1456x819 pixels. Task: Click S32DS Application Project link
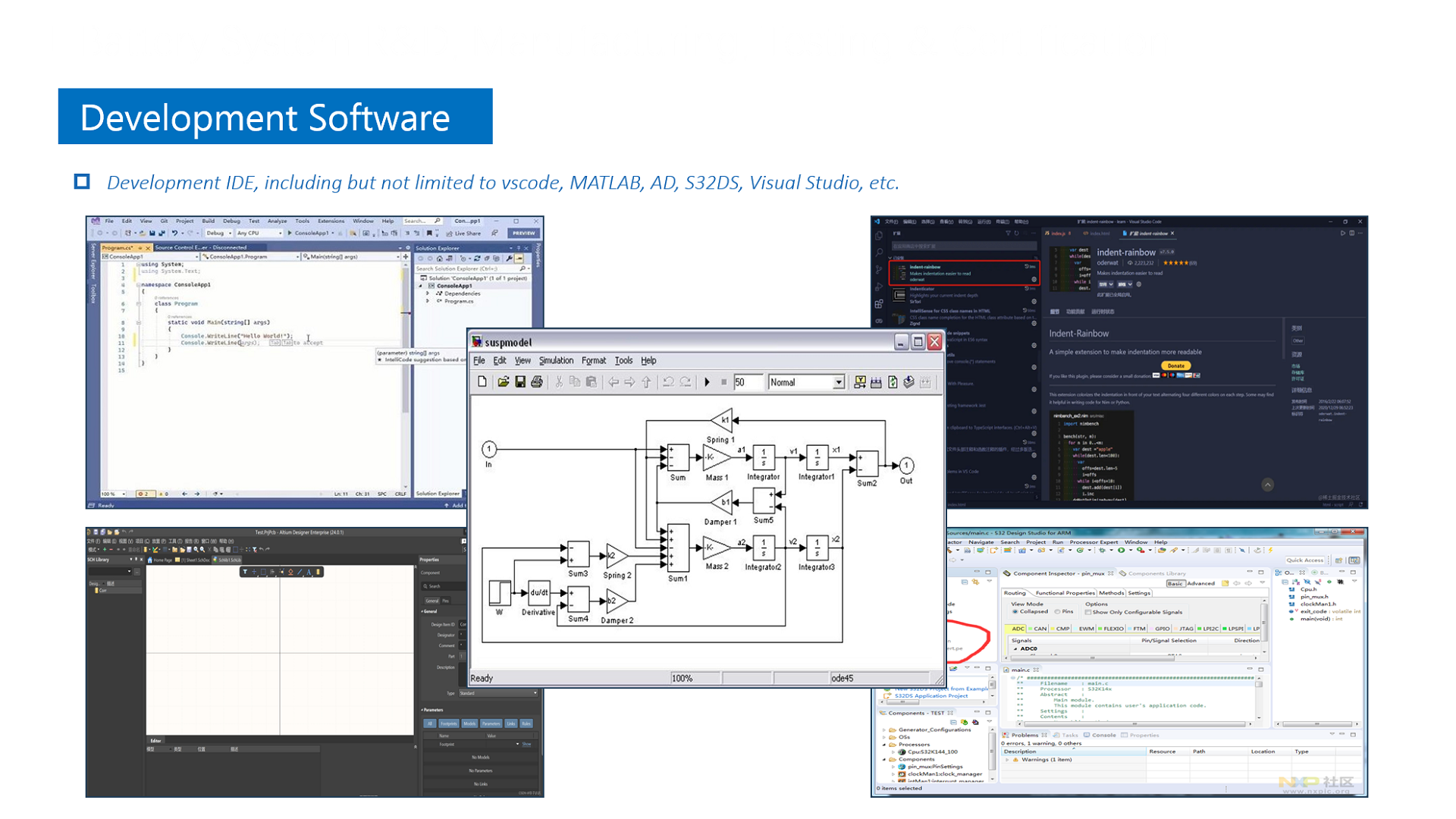tap(930, 695)
